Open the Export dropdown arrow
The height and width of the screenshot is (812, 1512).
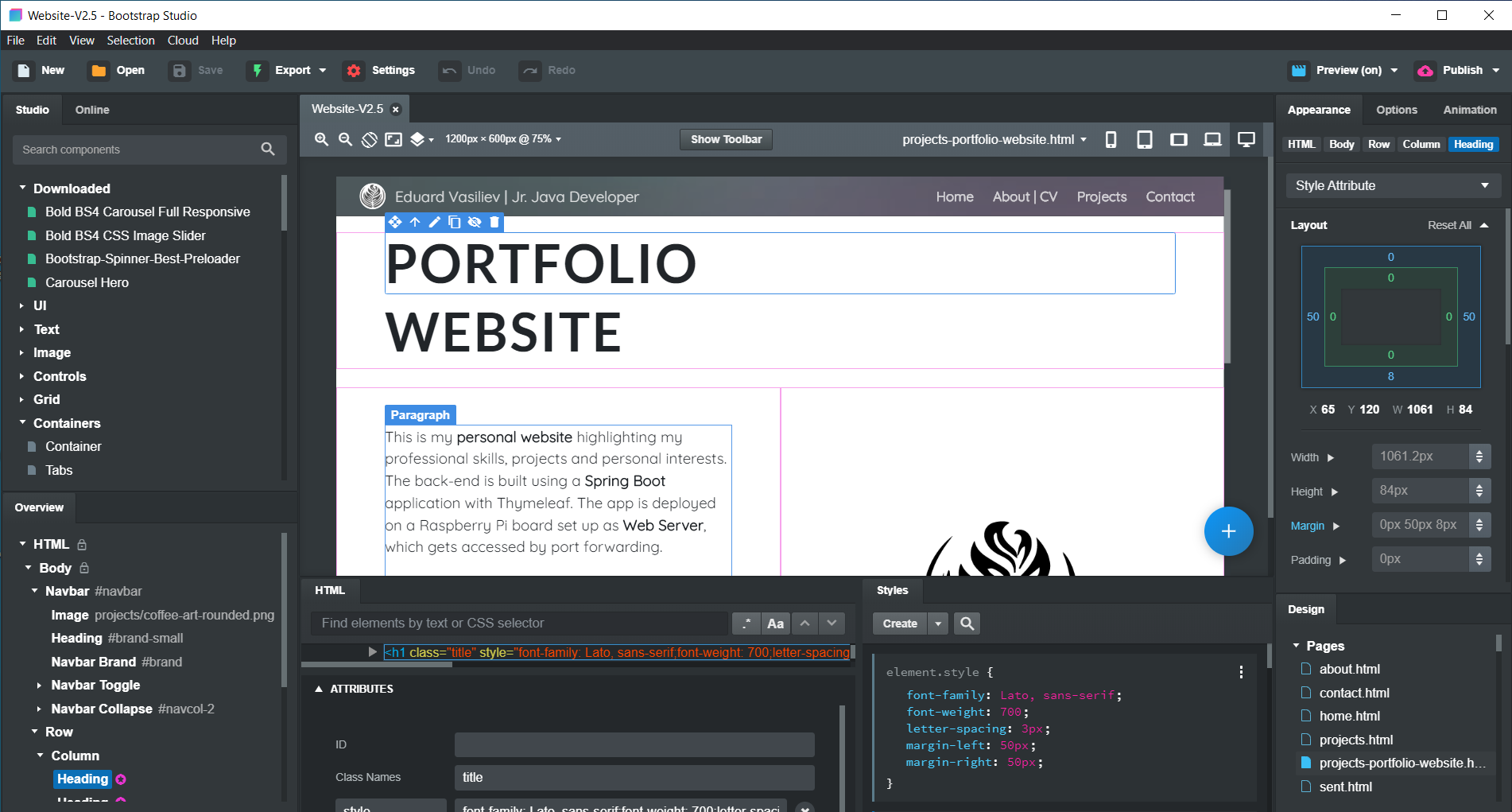pyautogui.click(x=323, y=71)
